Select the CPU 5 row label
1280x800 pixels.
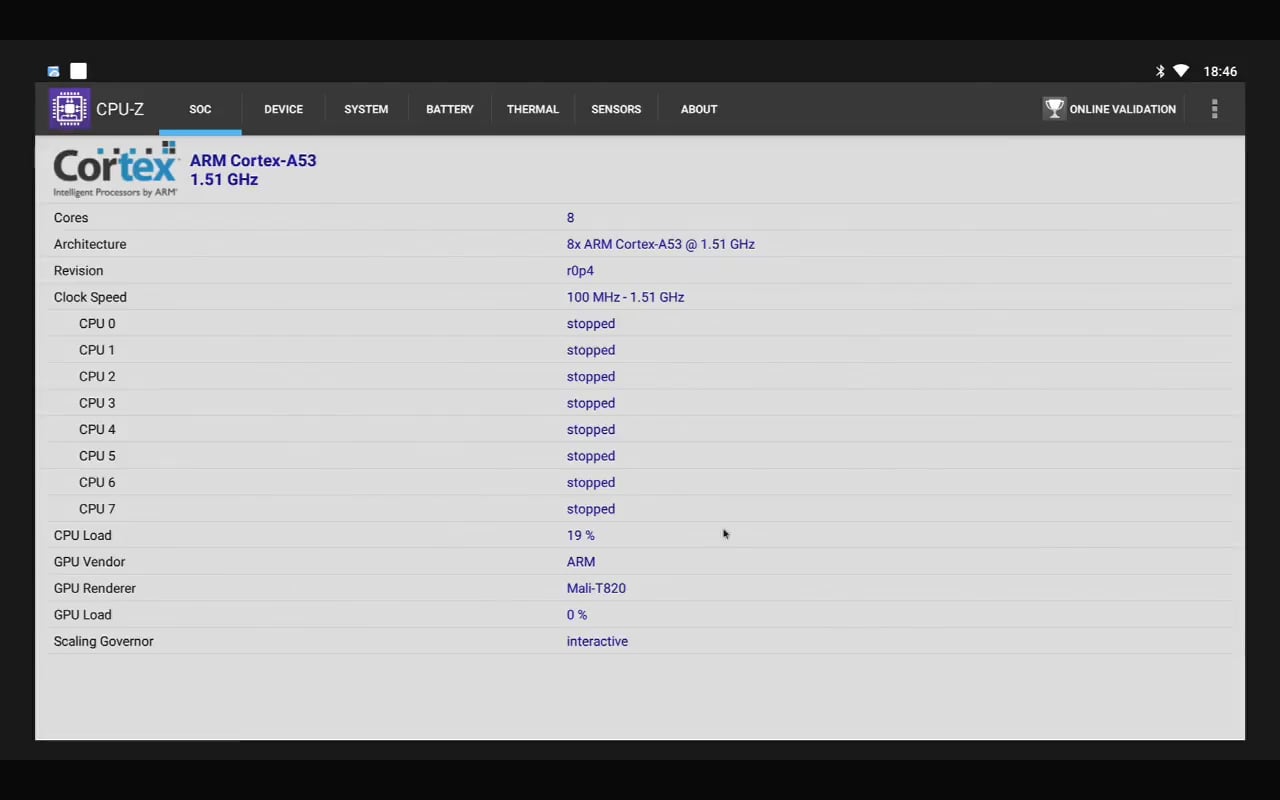click(x=97, y=456)
